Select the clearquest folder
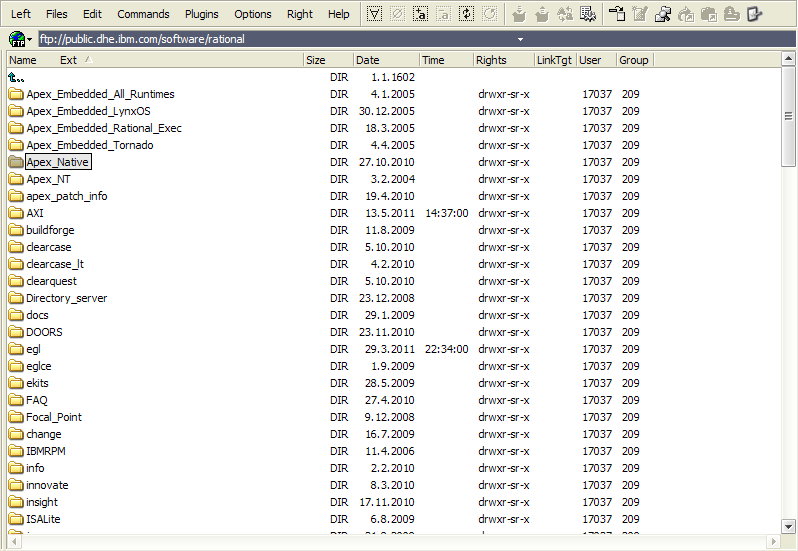 pyautogui.click(x=51, y=281)
